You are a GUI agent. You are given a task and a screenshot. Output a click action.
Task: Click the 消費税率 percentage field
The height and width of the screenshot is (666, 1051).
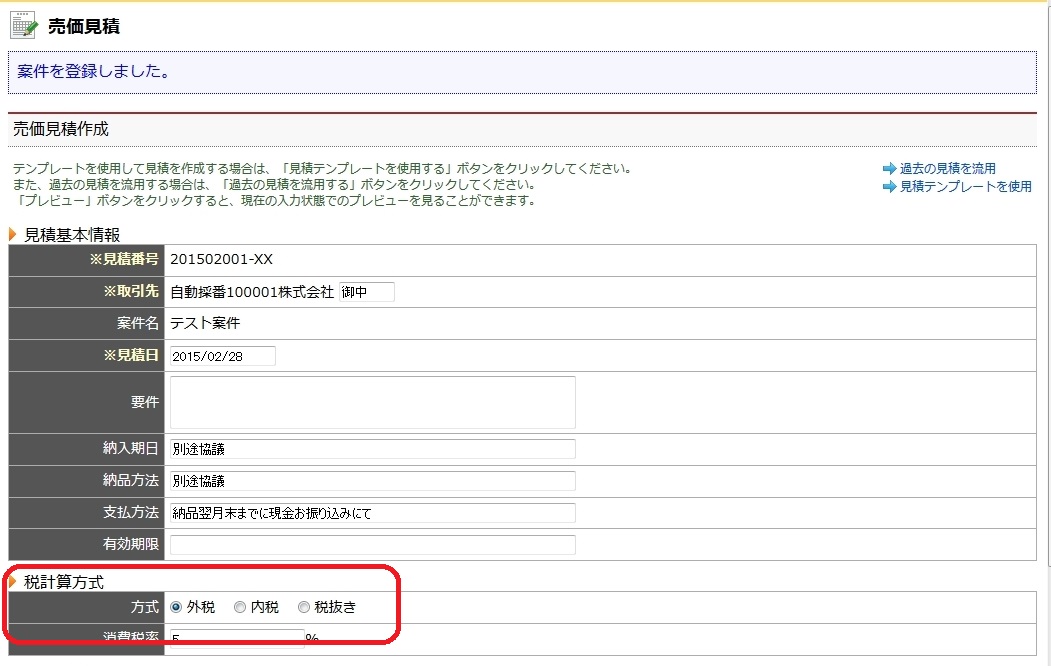(235, 640)
